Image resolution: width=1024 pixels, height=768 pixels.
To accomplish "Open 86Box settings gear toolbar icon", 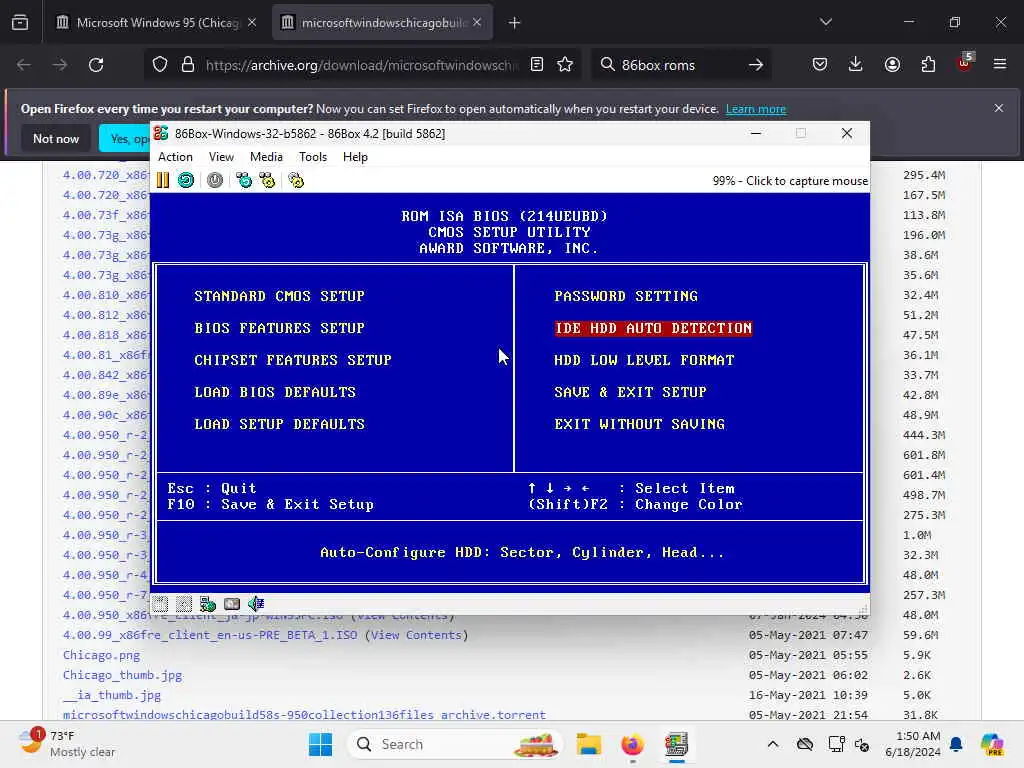I will pos(296,180).
